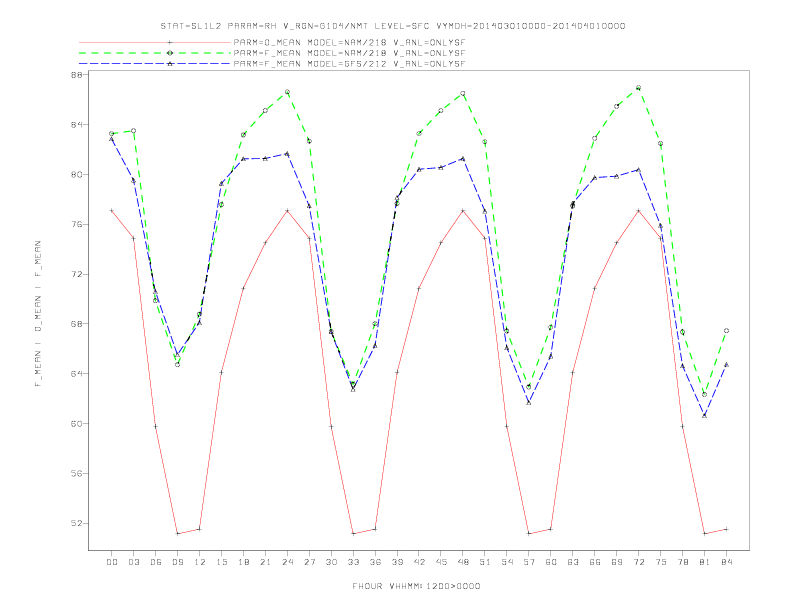792x612 pixels.
Task: Click x-axis tick label 33
Action: [353, 562]
